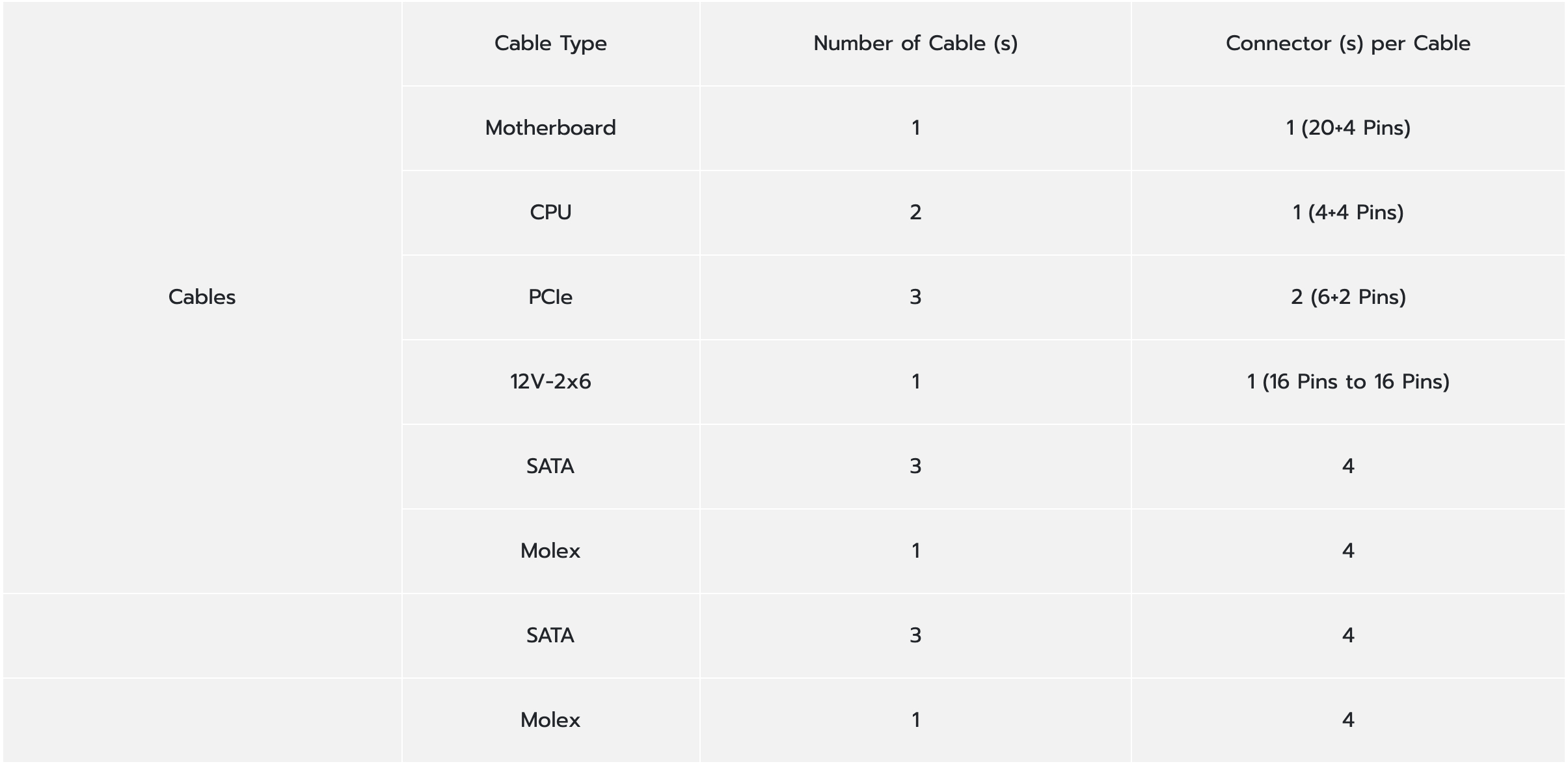
Task: Click the Cable Type column header
Action: [550, 44]
